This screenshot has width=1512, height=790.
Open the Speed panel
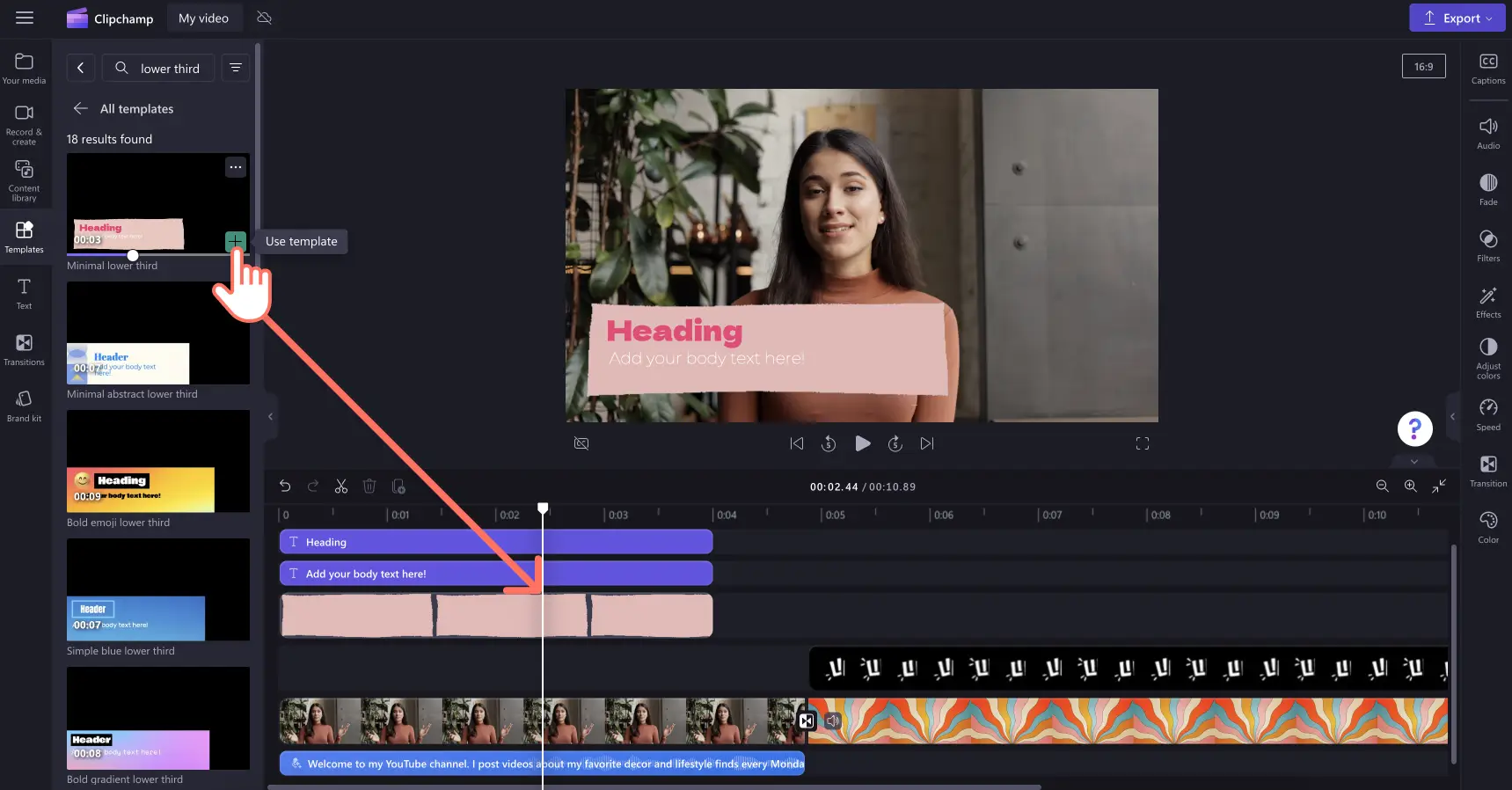[1488, 414]
